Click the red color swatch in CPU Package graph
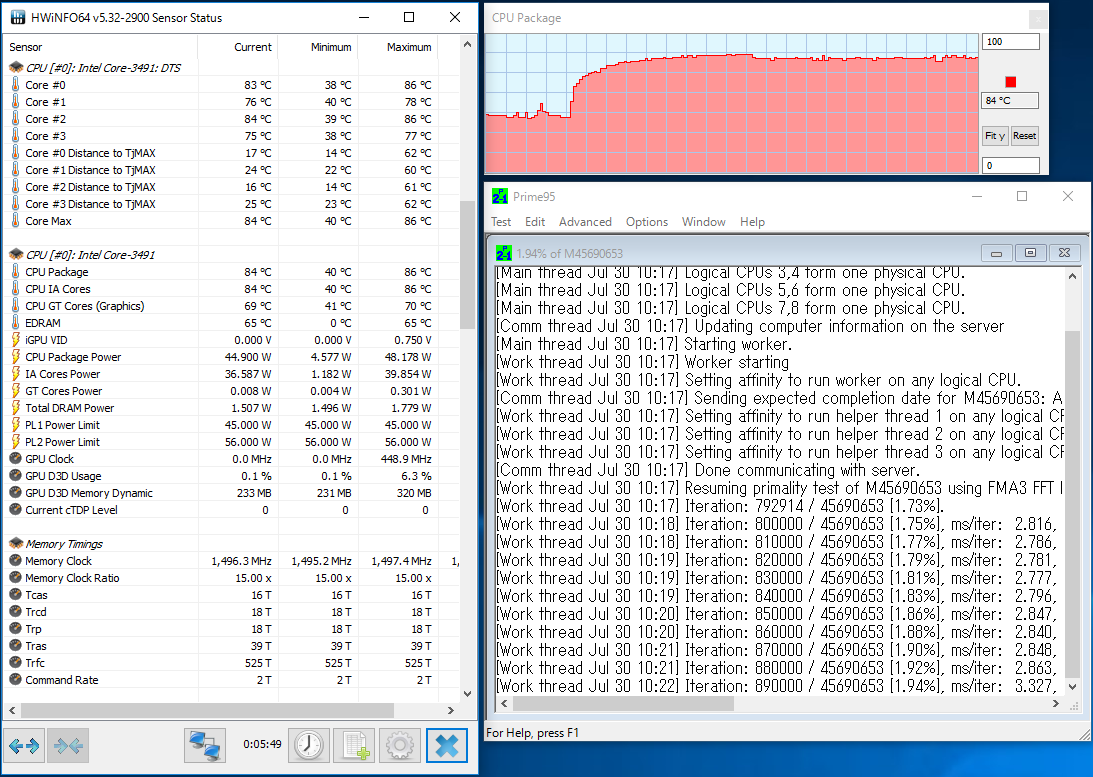The image size is (1093, 777). click(x=1011, y=82)
